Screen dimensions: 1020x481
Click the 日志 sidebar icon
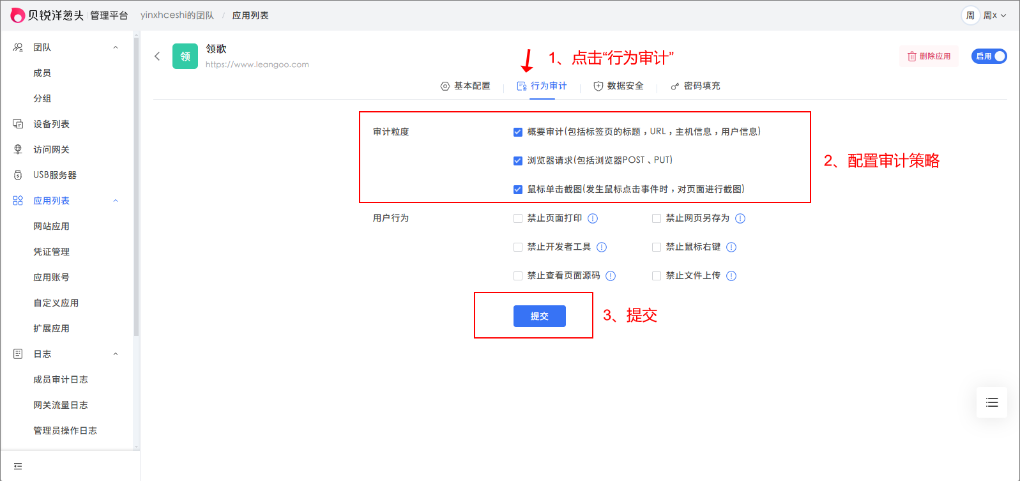click(x=18, y=353)
